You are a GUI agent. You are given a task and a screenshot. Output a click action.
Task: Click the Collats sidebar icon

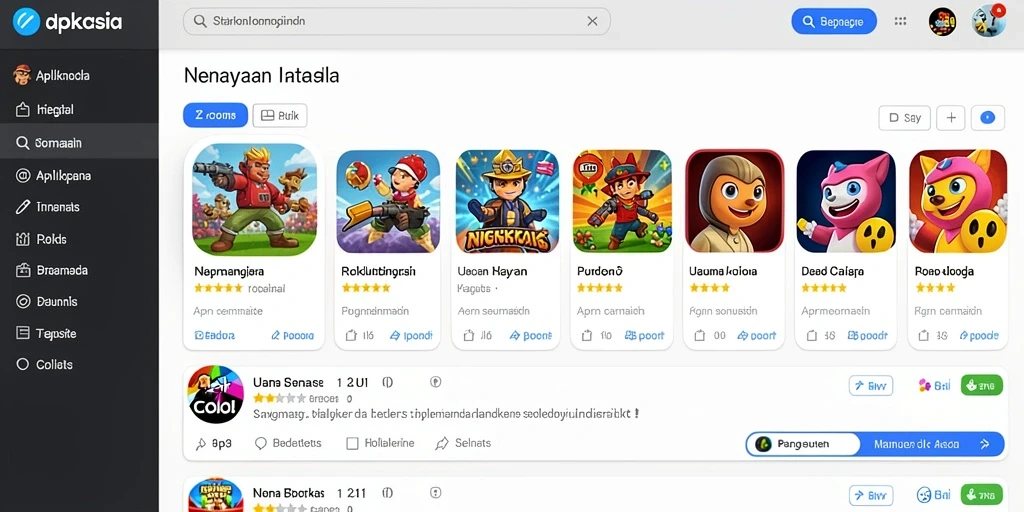click(x=23, y=364)
